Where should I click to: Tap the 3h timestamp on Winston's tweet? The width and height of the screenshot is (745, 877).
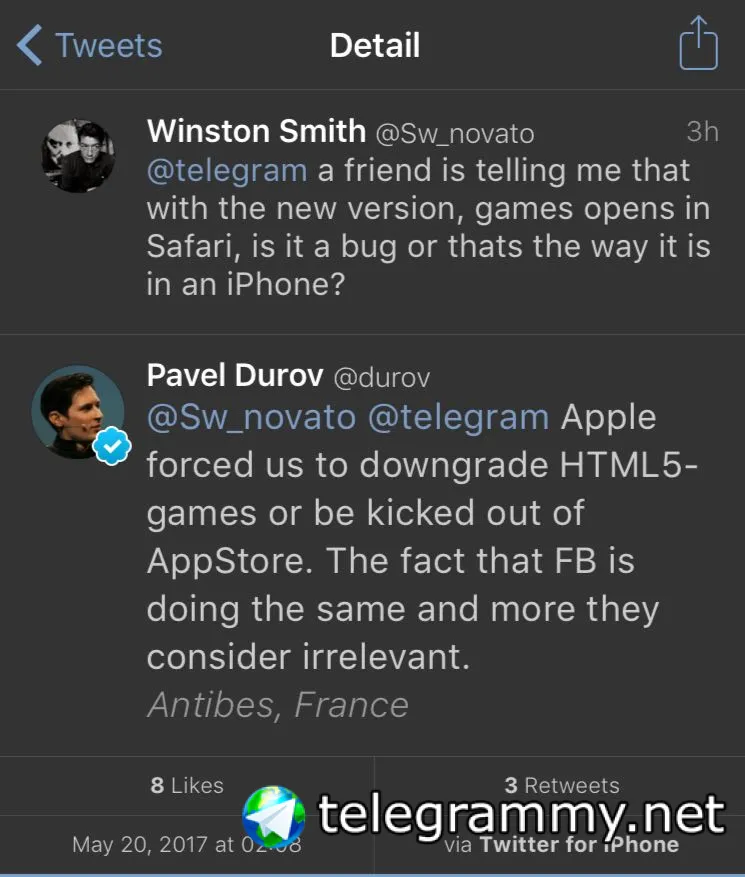(x=702, y=132)
